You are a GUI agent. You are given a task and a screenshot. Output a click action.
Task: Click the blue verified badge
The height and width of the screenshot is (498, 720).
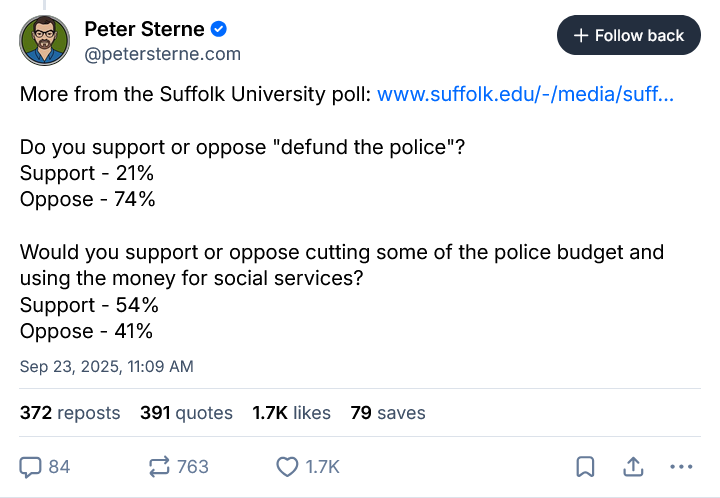217,29
